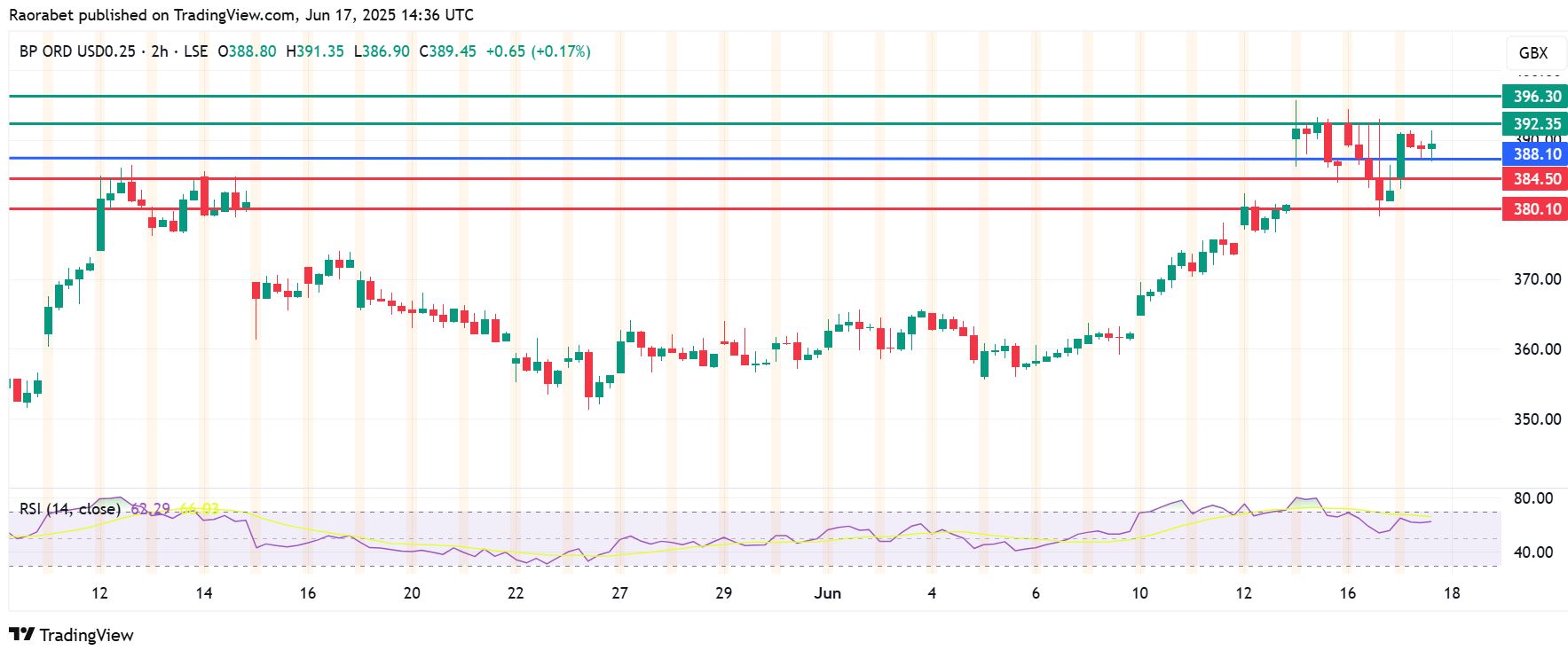The image size is (1568, 650).
Task: Open the RSI (14, close) indicator legend
Action: (x=70, y=509)
